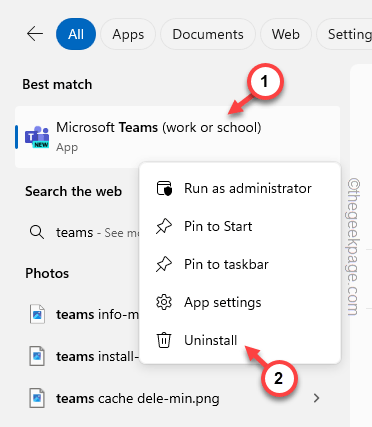Select Pin to Start
The height and width of the screenshot is (427, 372).
(240, 226)
